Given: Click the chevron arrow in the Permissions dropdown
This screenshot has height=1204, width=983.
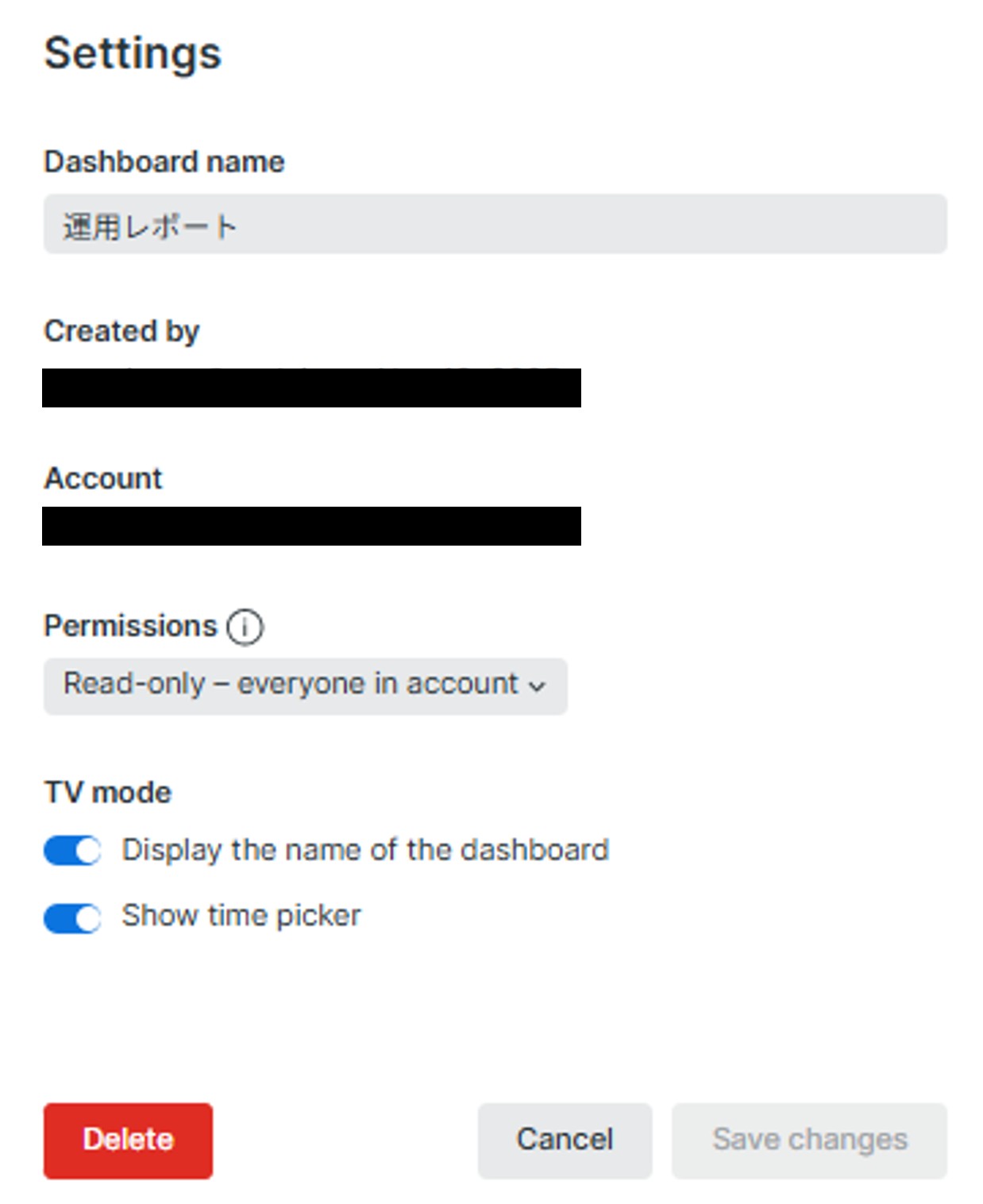Looking at the screenshot, I should 538,686.
